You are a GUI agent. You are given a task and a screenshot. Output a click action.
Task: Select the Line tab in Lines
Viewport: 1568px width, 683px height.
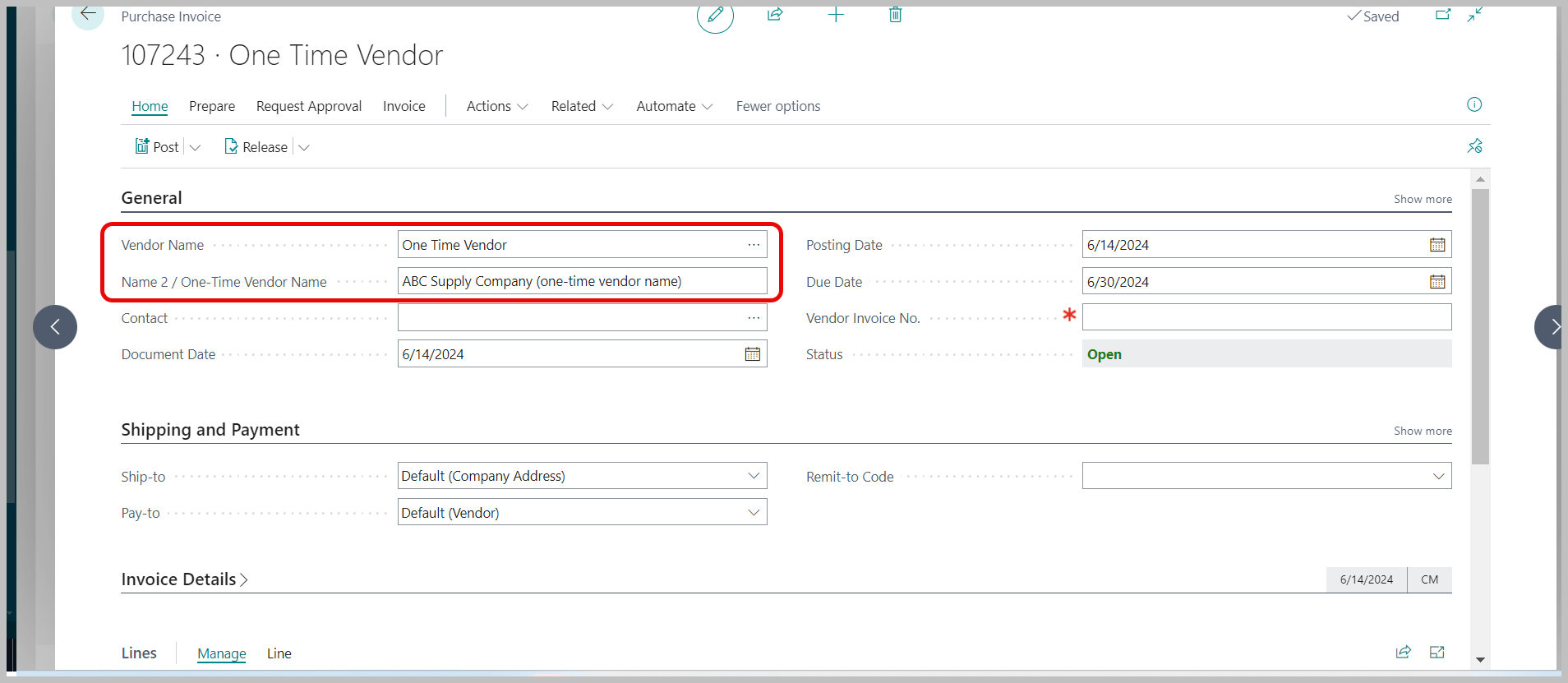(279, 653)
